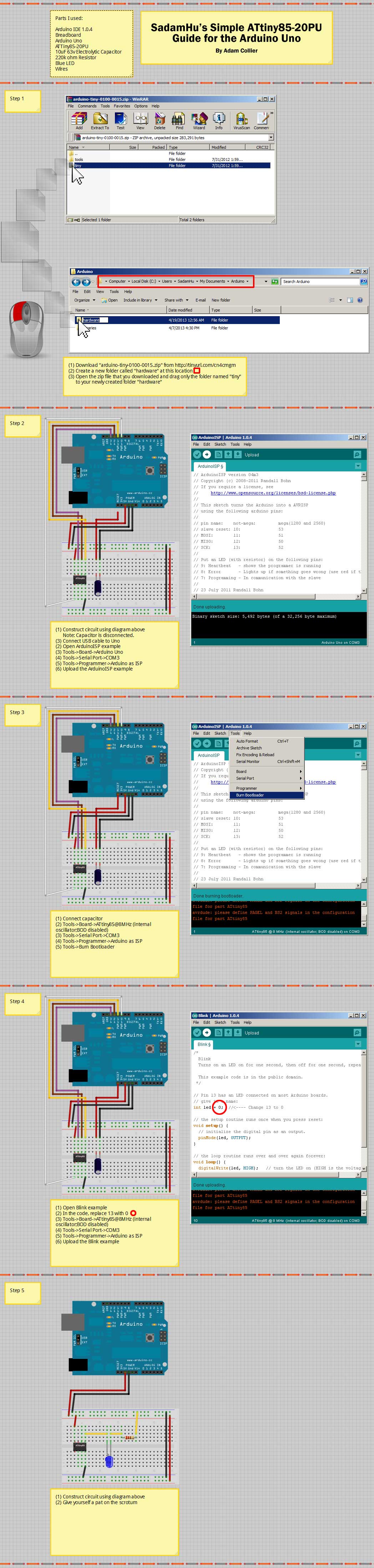
Task: Open the Wizard icon in WinRAR
Action: click(198, 120)
